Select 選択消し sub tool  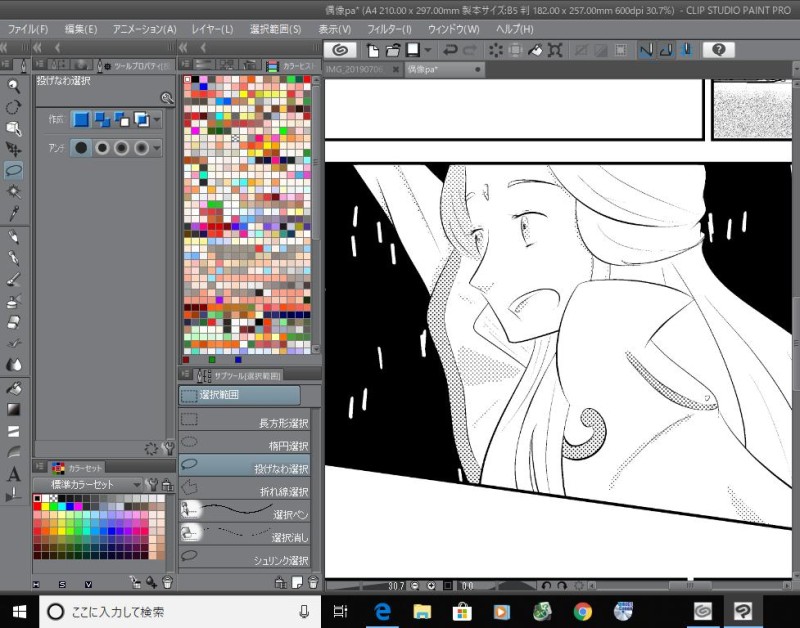tap(244, 534)
